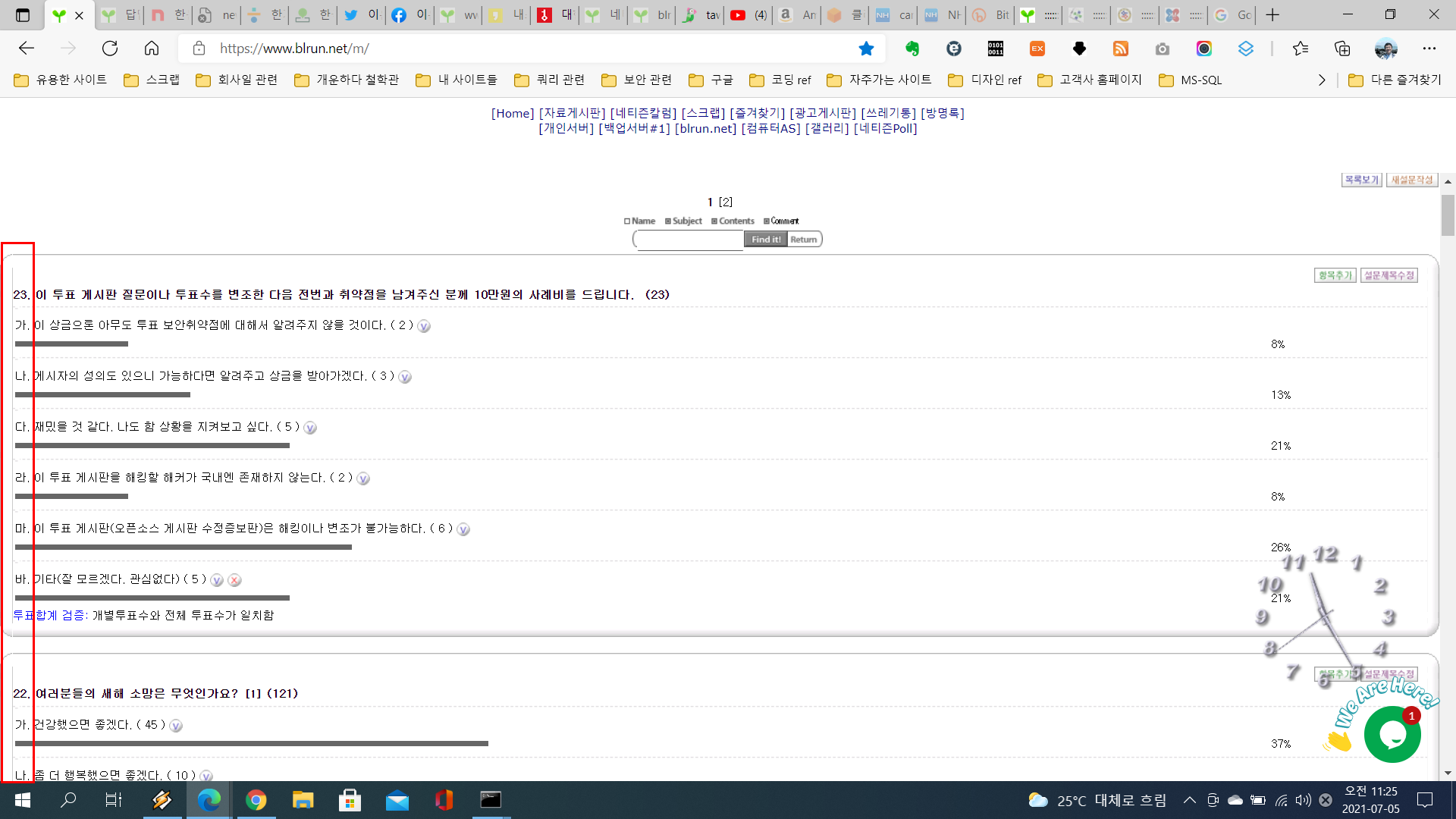Open the Collections icon in toolbar
The image size is (1456, 819).
[x=1342, y=49]
